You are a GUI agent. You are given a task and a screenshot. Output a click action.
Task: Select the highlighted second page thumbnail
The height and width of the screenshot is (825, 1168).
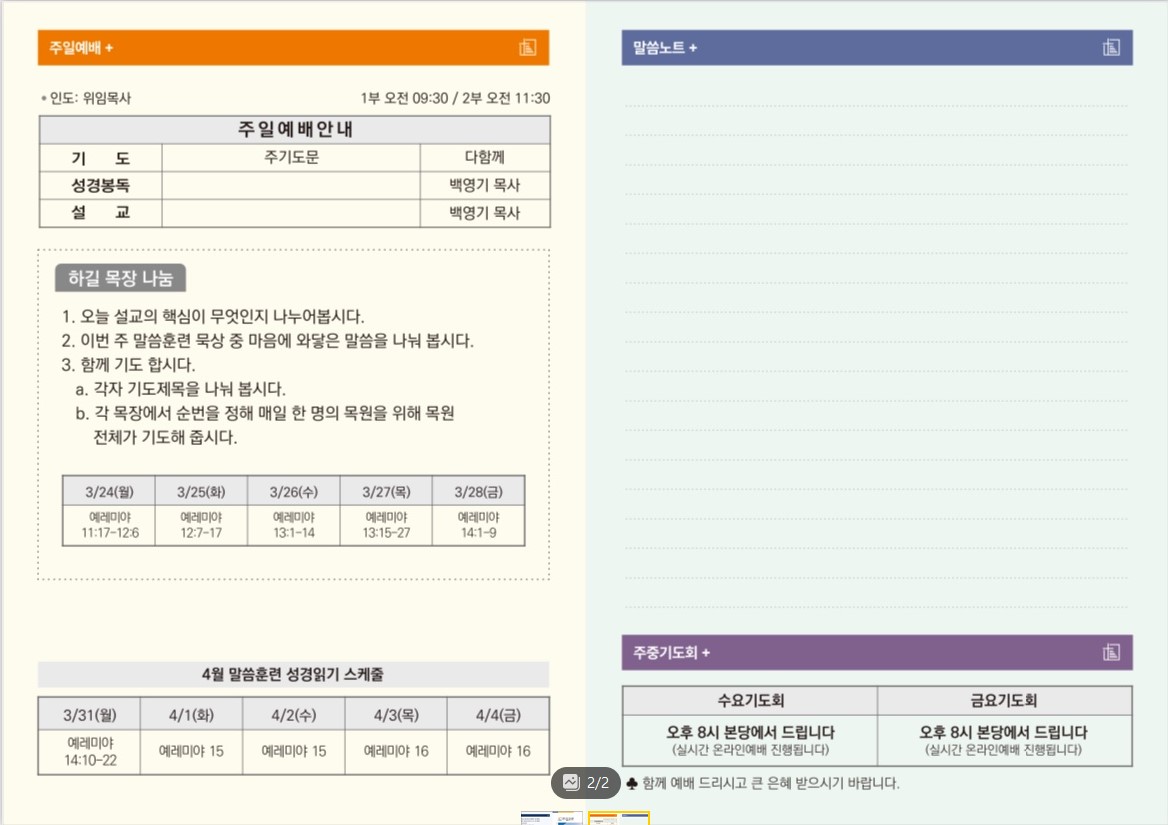click(618, 818)
